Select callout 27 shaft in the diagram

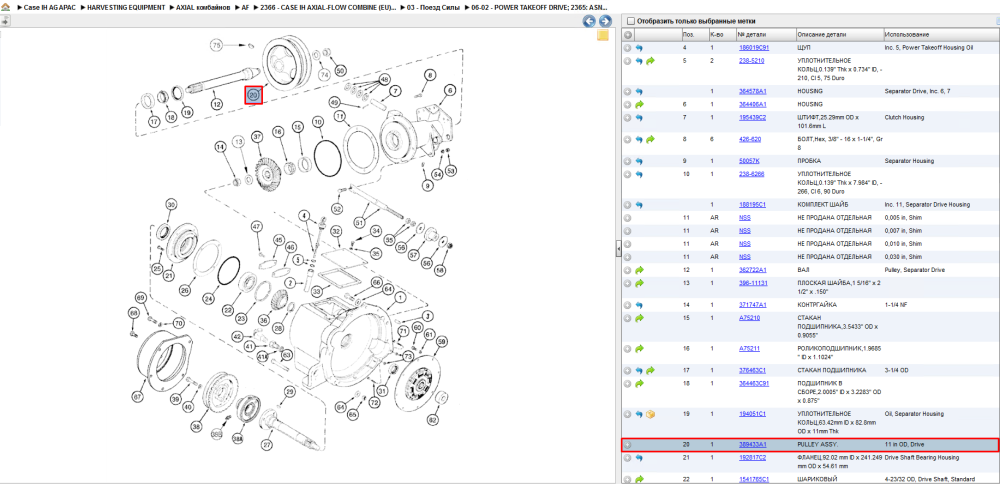(267, 445)
